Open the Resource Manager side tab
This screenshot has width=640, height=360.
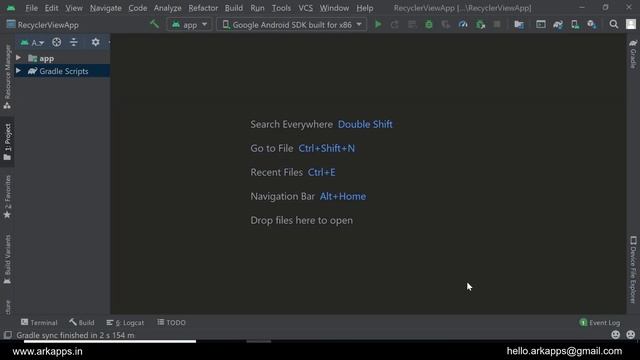(7, 76)
